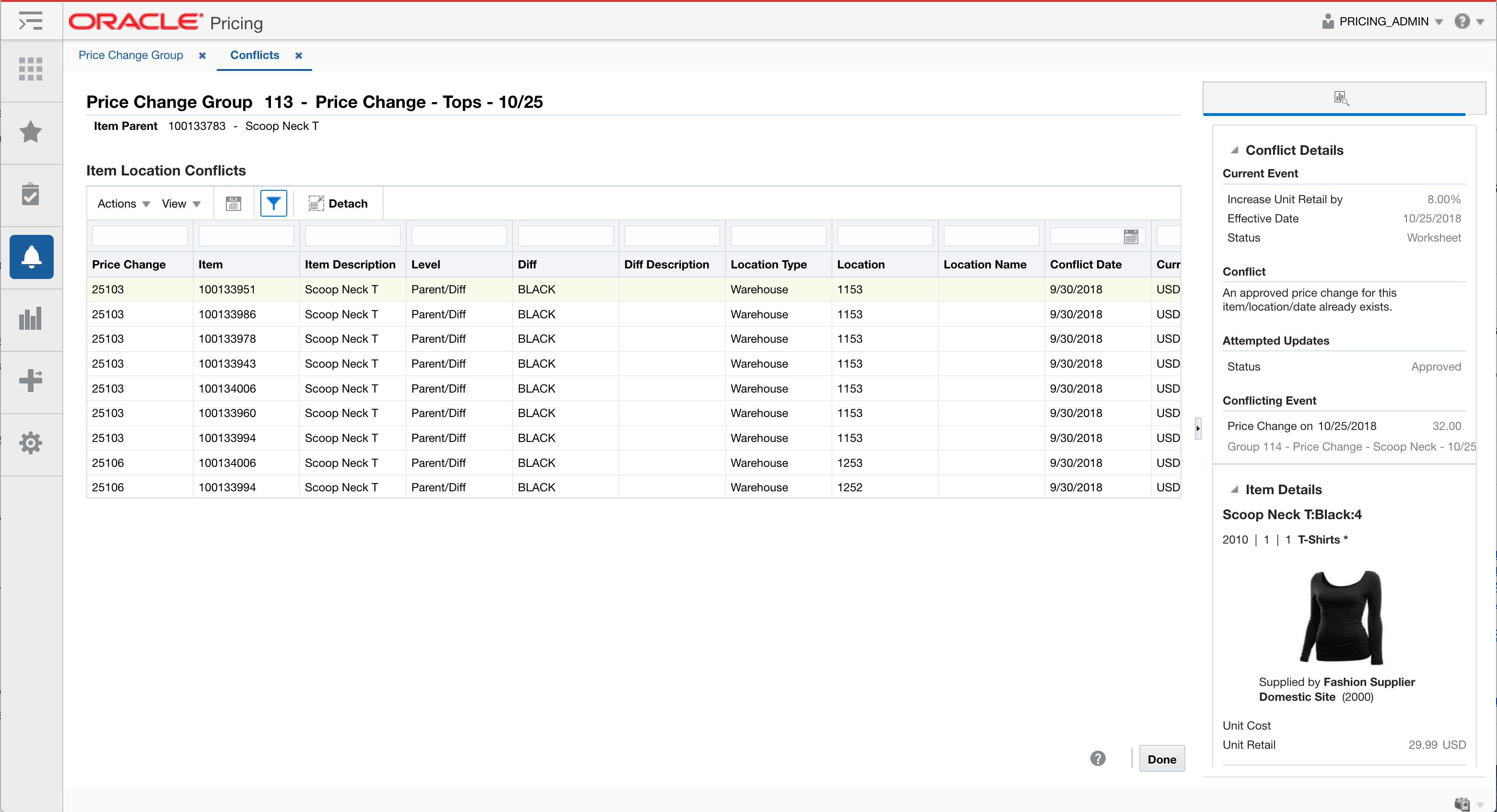
Task: Click the Notifications bell icon
Action: point(31,257)
